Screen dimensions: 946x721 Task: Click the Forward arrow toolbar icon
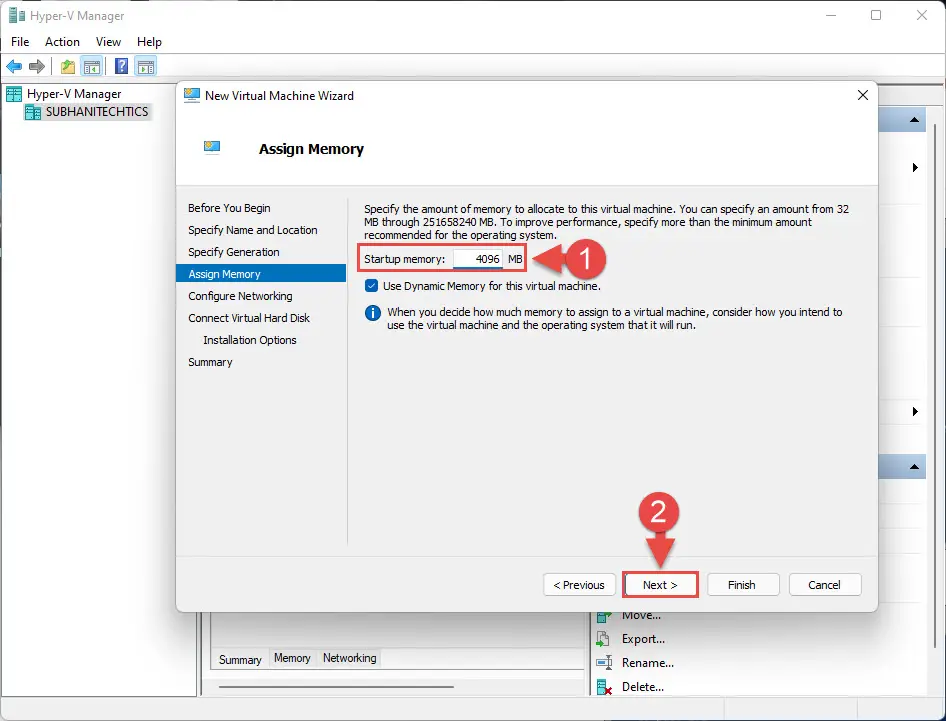(37, 66)
